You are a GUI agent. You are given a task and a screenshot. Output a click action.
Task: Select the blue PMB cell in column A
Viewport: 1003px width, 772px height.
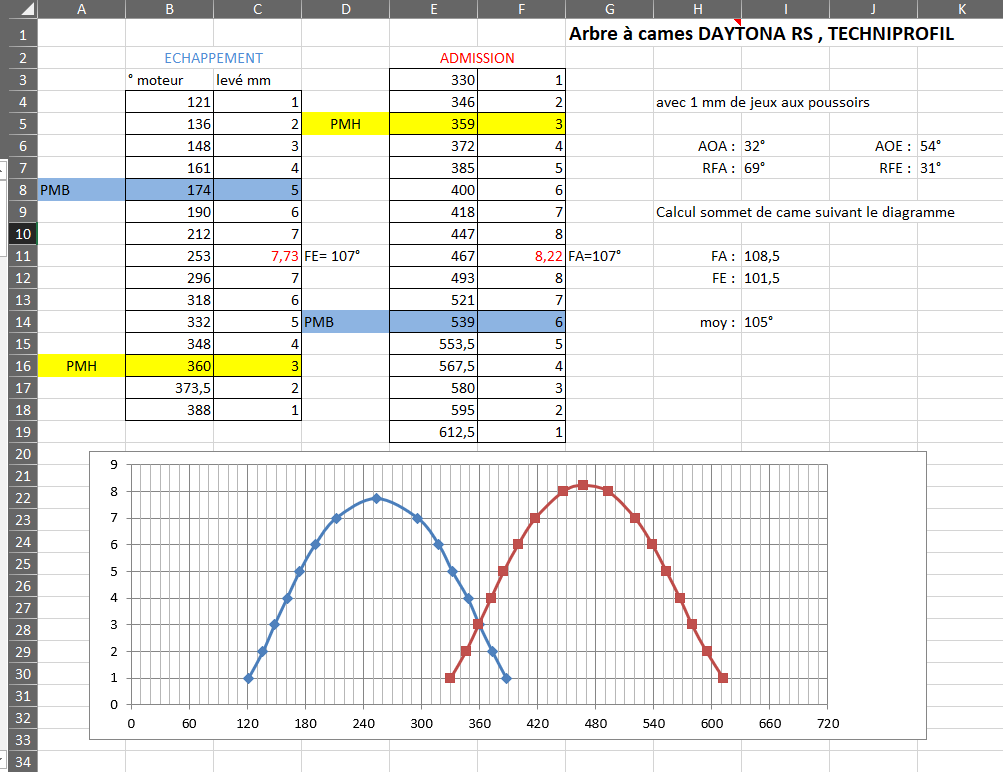pos(81,190)
